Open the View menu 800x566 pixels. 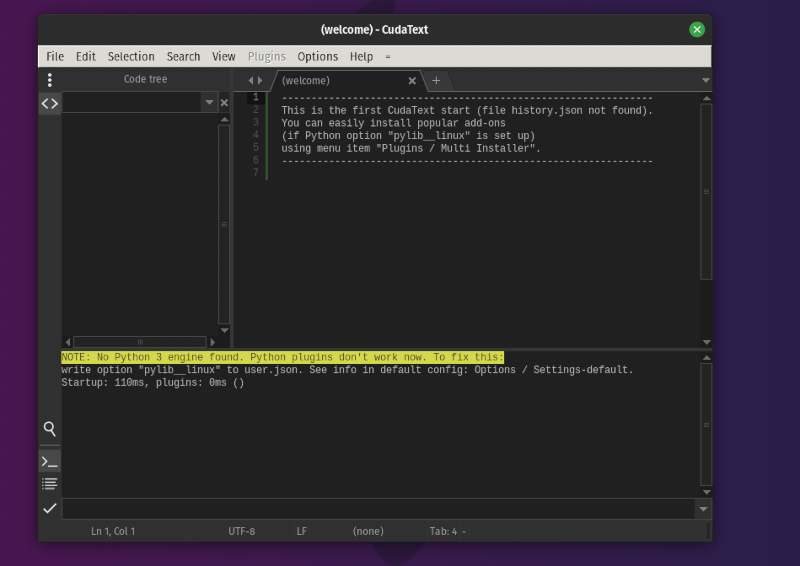(223, 57)
